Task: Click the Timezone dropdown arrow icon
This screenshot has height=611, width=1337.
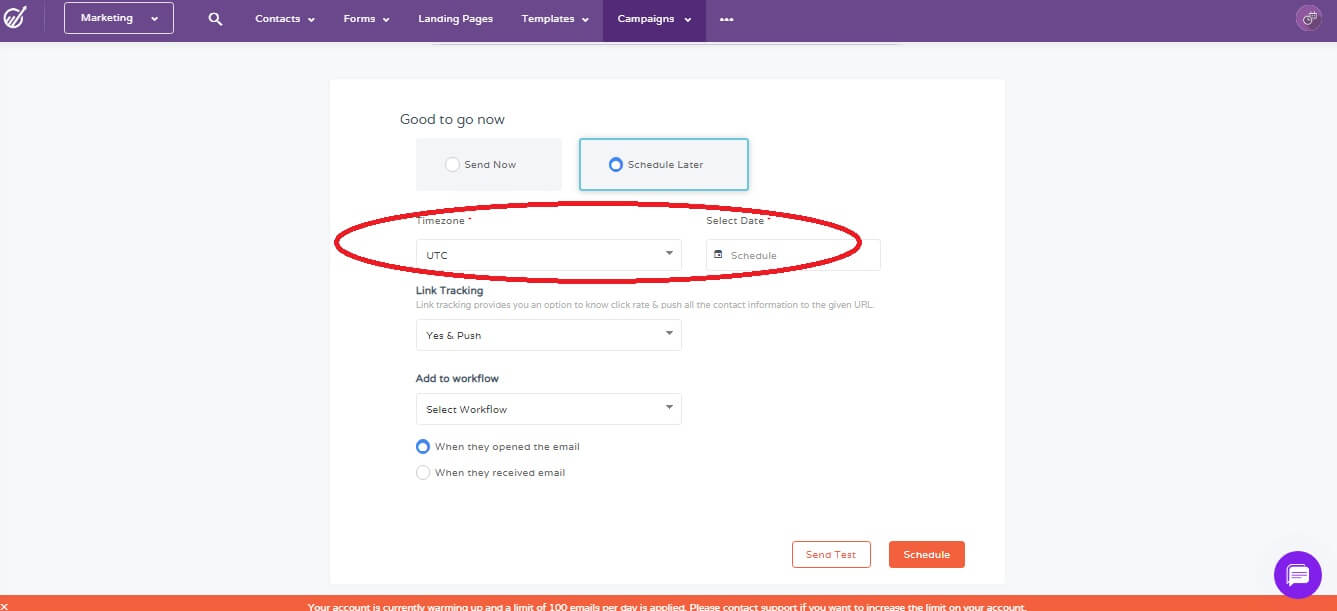Action: 669,255
